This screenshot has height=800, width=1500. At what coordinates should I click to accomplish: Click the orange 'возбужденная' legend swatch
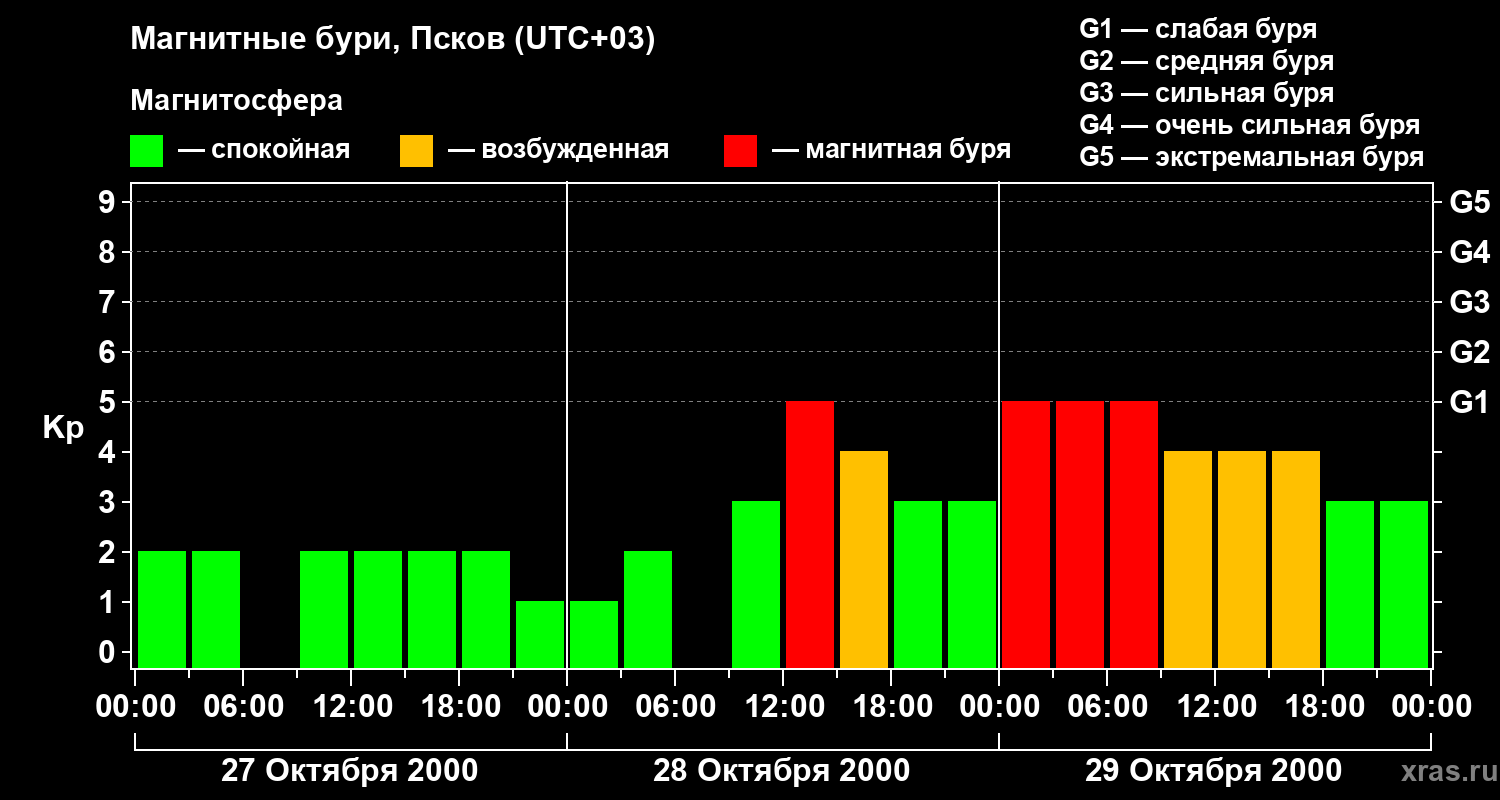tap(417, 151)
